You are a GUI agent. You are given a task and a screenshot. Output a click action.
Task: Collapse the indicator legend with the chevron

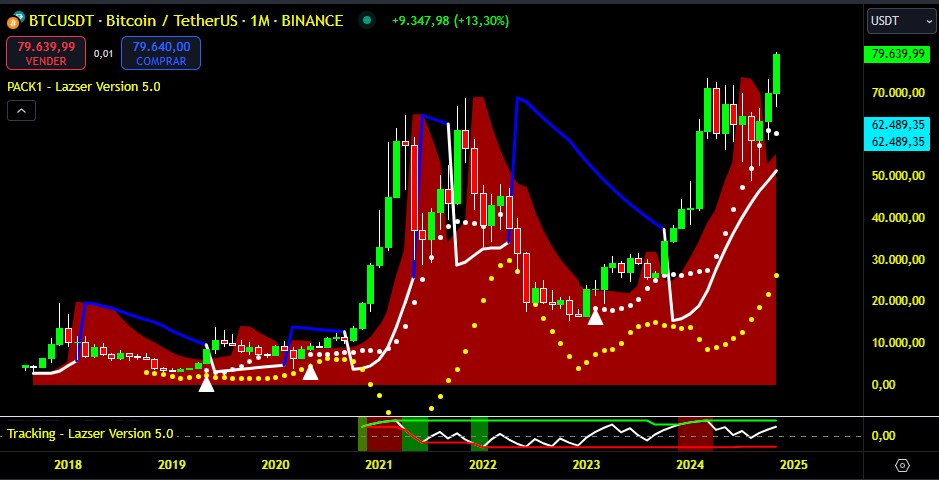pos(21,111)
